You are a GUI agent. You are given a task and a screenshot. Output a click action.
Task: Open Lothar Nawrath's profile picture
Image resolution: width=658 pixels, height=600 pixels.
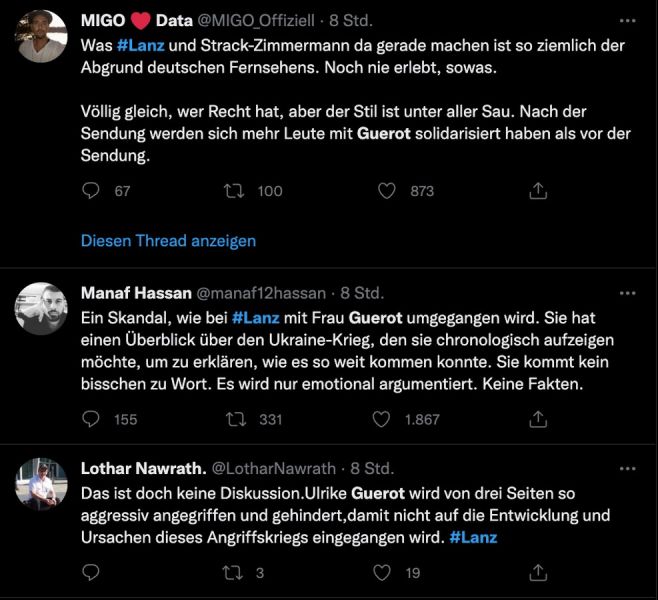pos(42,486)
